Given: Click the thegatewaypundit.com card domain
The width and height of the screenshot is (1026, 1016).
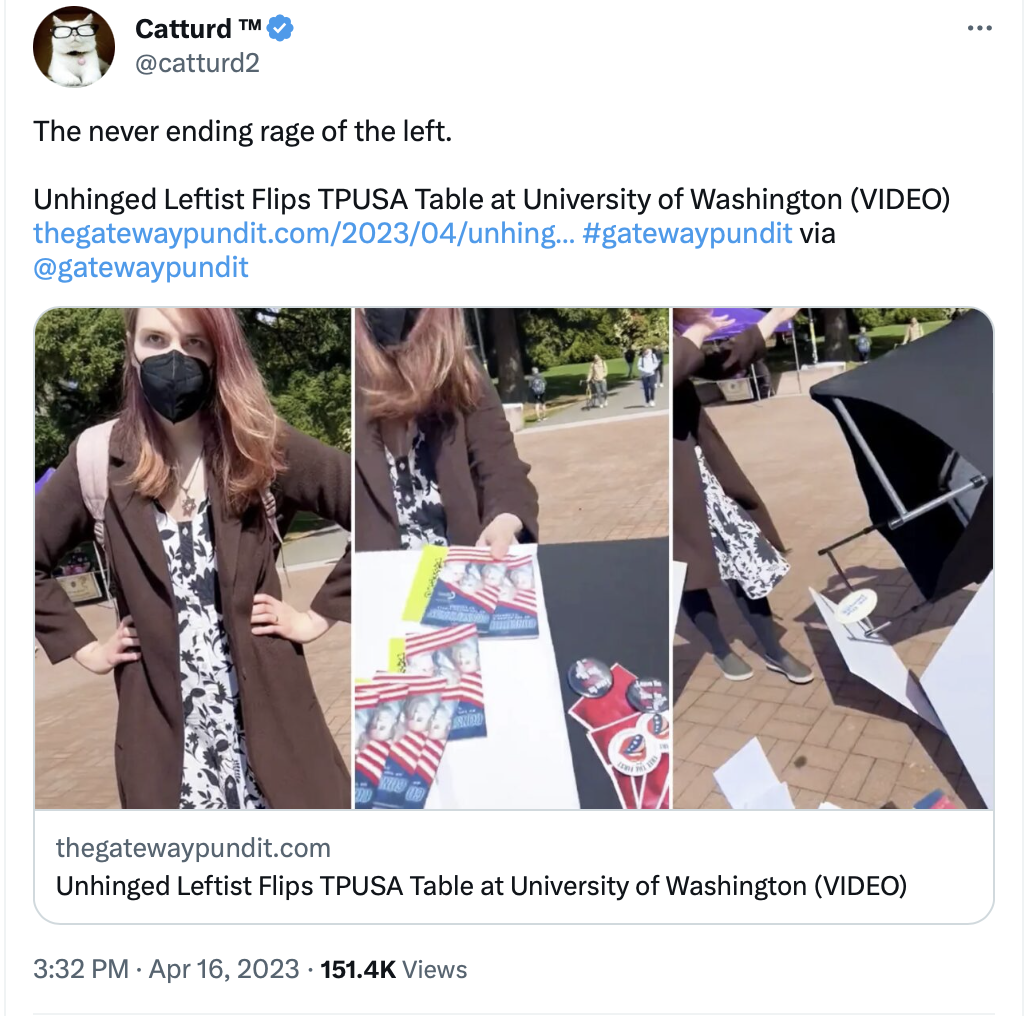Looking at the screenshot, I should (193, 848).
